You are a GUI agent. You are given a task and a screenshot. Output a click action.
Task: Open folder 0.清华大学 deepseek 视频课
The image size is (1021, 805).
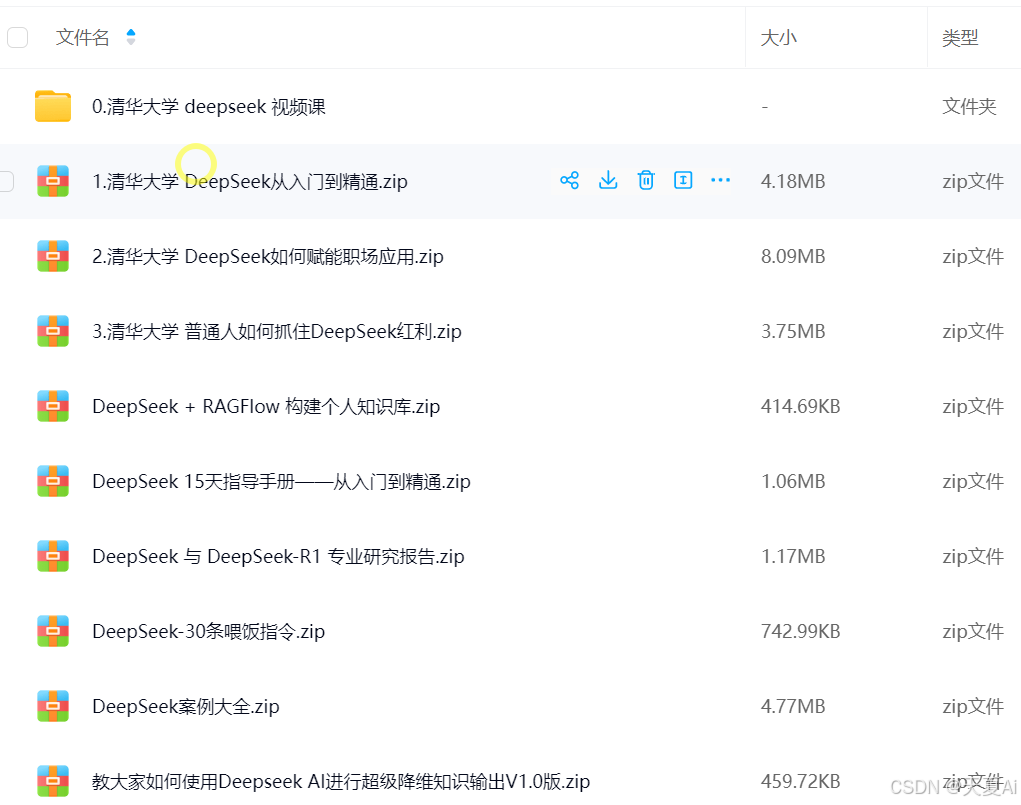(209, 106)
